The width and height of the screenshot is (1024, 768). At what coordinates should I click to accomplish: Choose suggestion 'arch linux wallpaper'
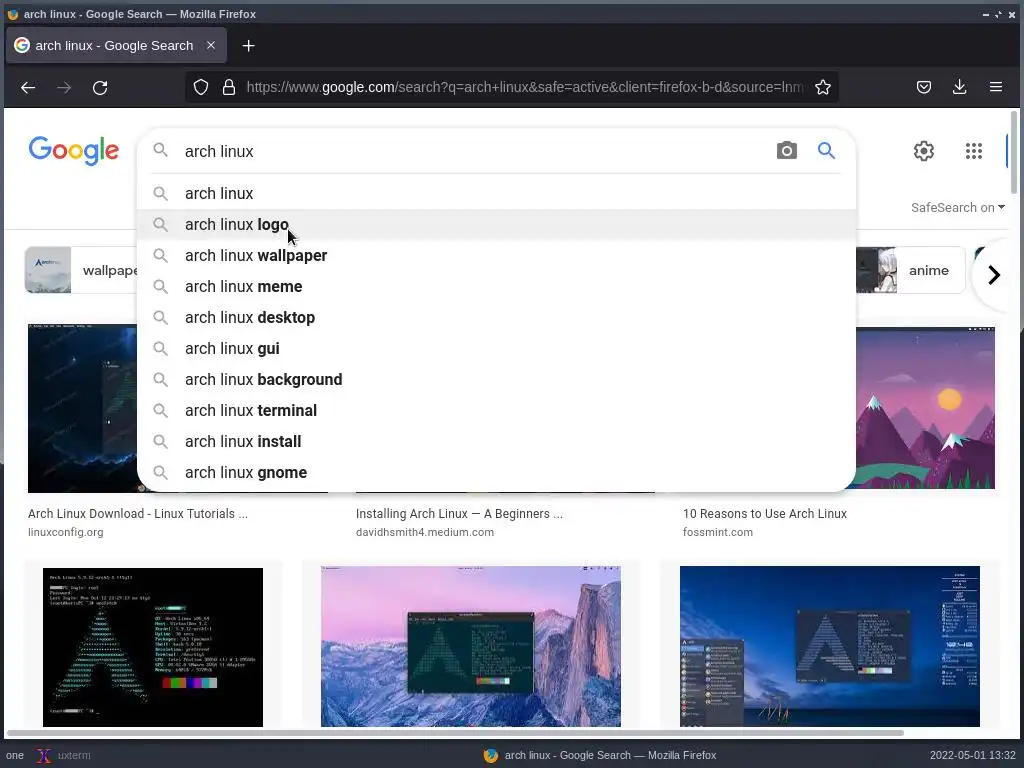pos(496,255)
